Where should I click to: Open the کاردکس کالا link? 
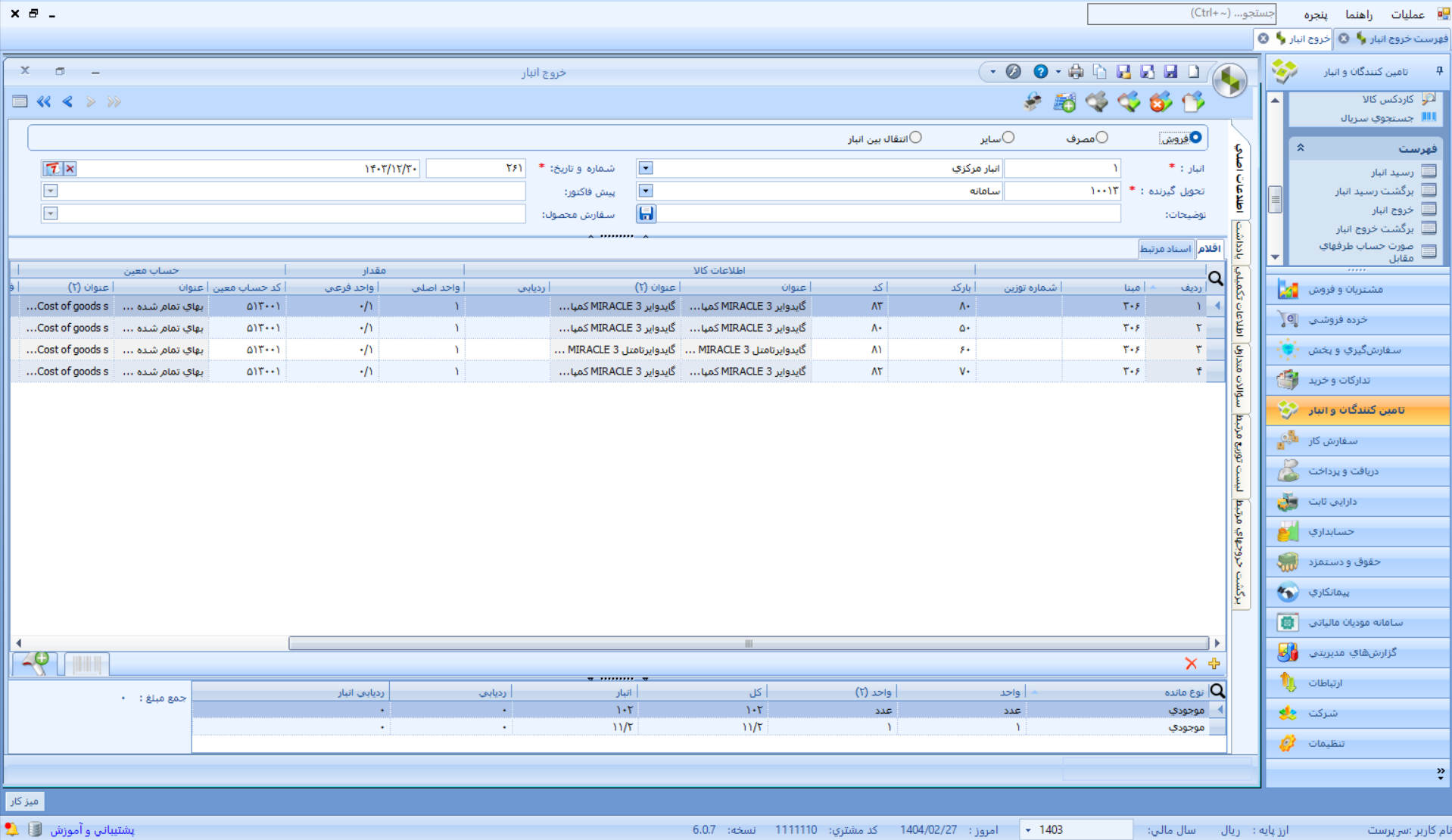click(x=1388, y=99)
